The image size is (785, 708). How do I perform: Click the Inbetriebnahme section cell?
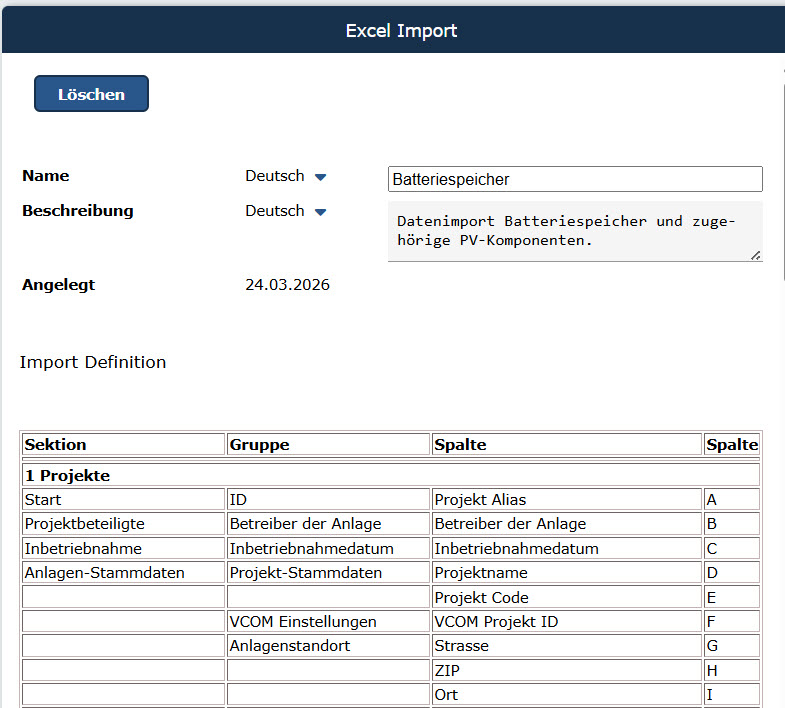click(123, 548)
